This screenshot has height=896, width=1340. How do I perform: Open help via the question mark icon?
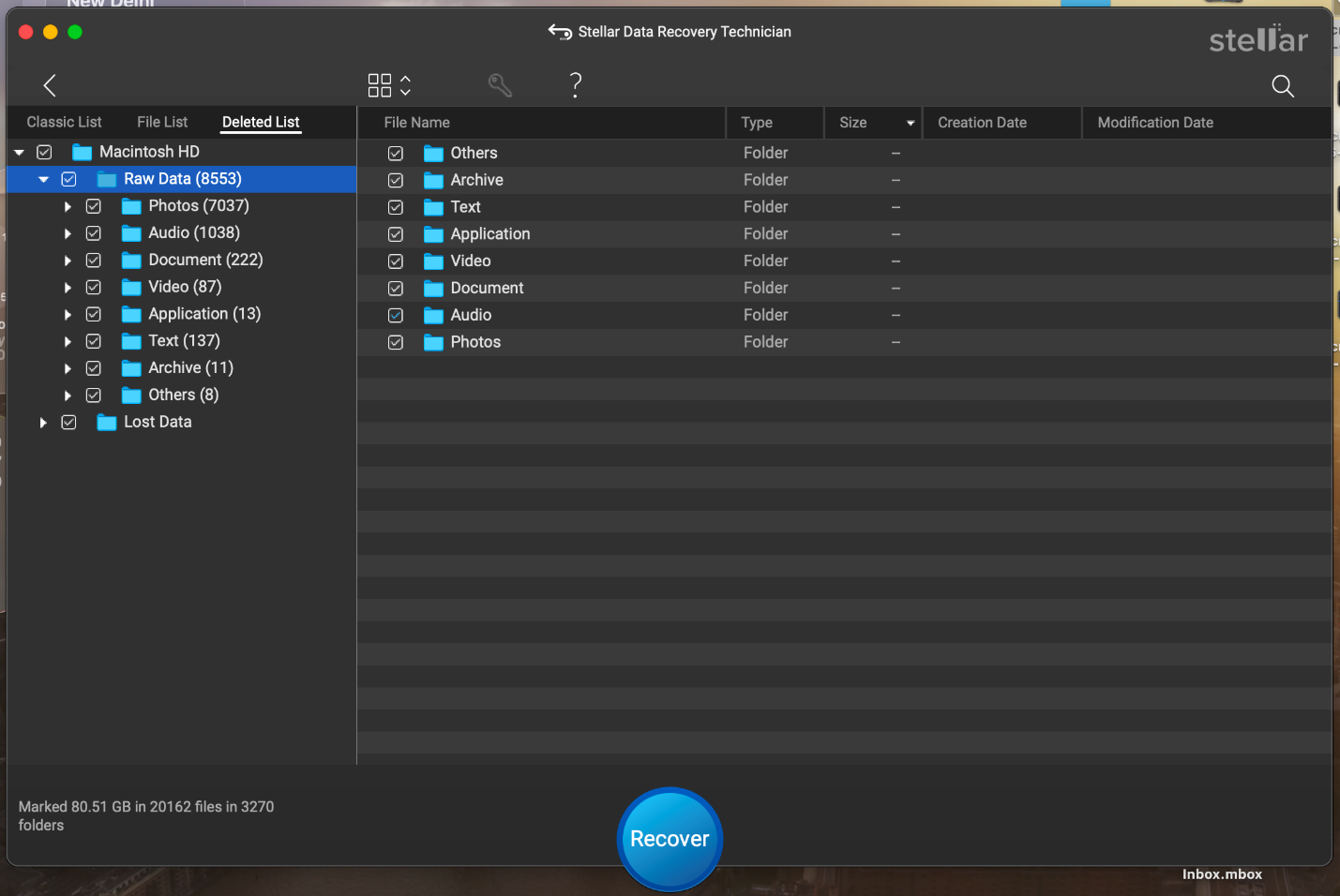[x=575, y=84]
